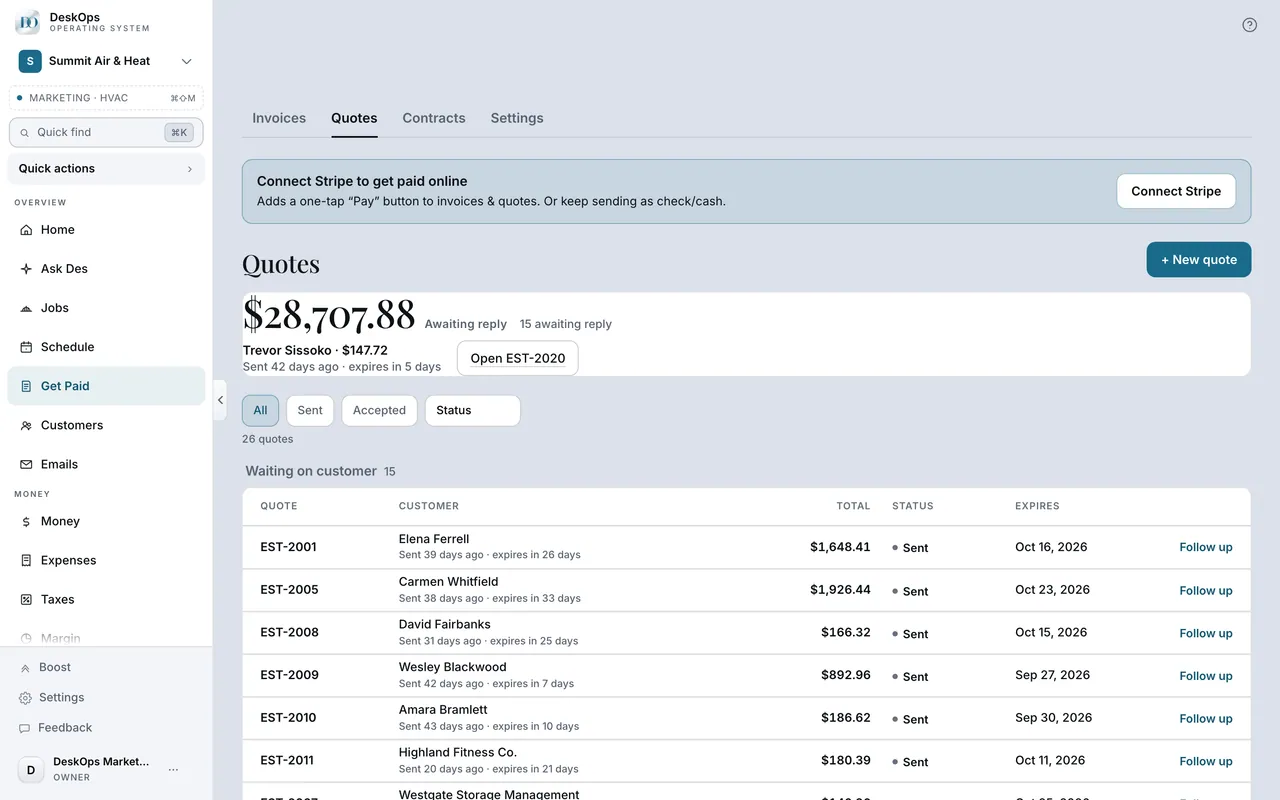The image size is (1280, 800).
Task: Expand Quick actions chevron
Action: [x=190, y=169]
